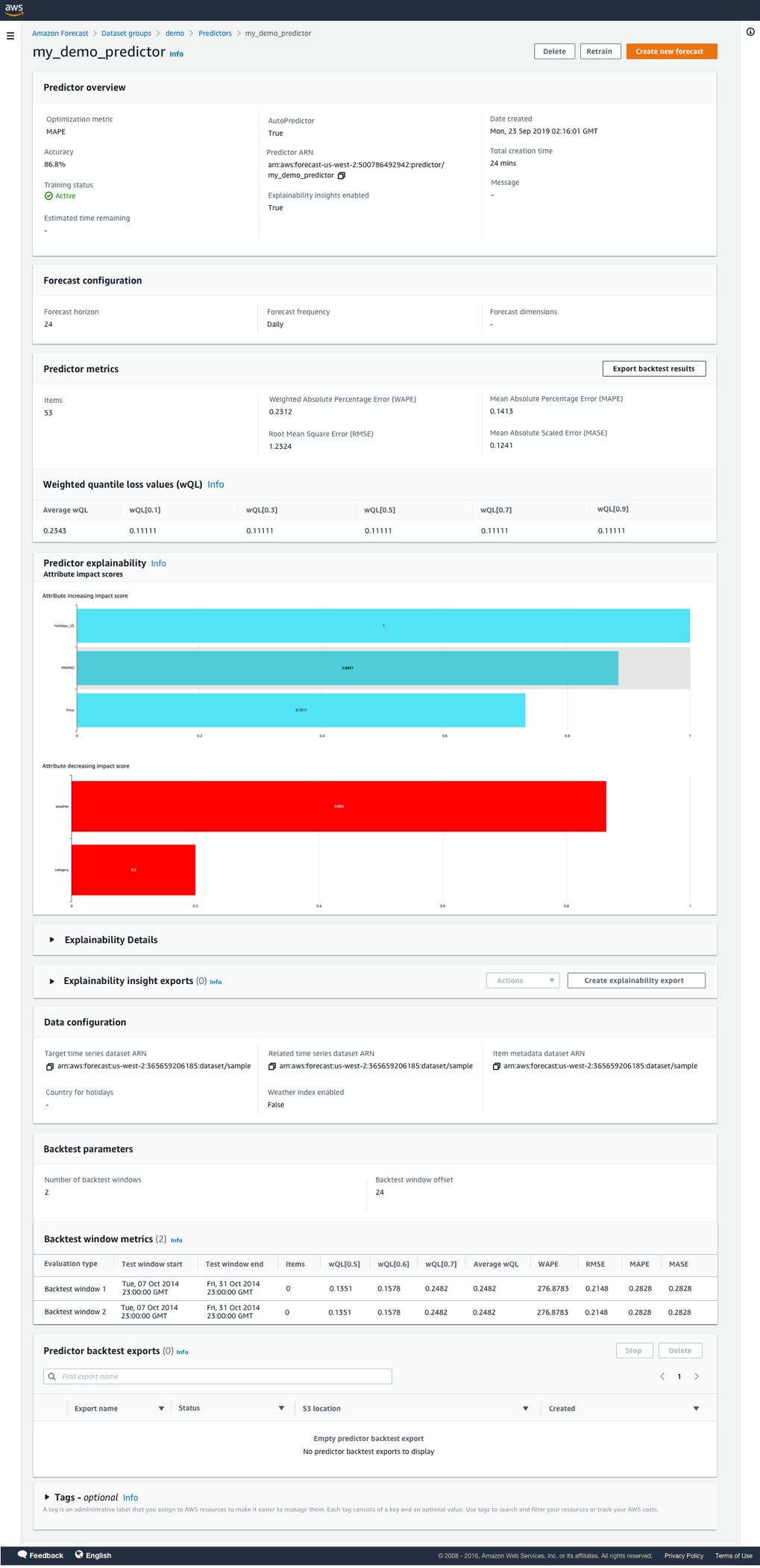
Task: Sort by Created column arrow
Action: coord(696,1408)
